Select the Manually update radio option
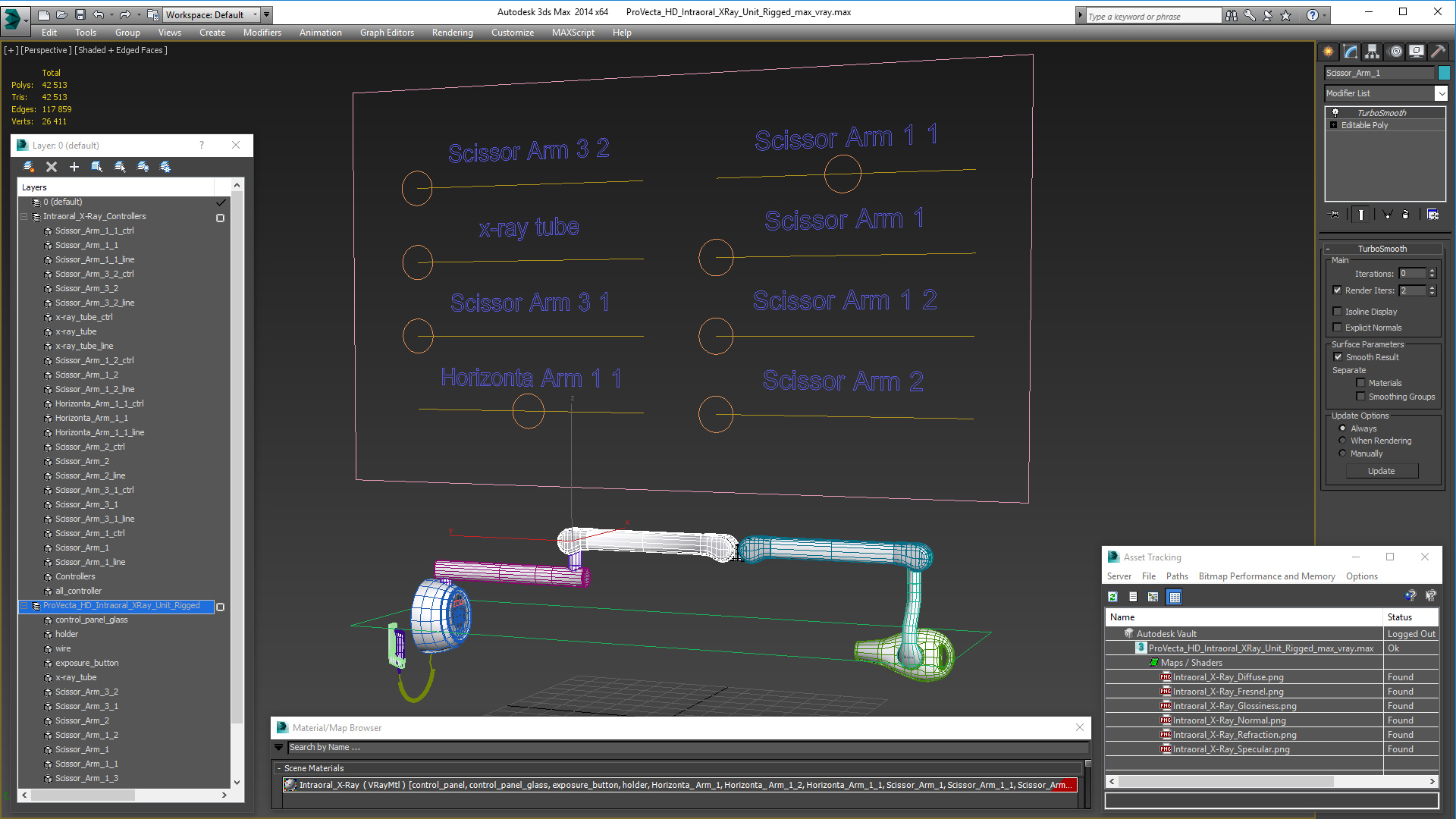Image resolution: width=1456 pixels, height=819 pixels. 1342,453
